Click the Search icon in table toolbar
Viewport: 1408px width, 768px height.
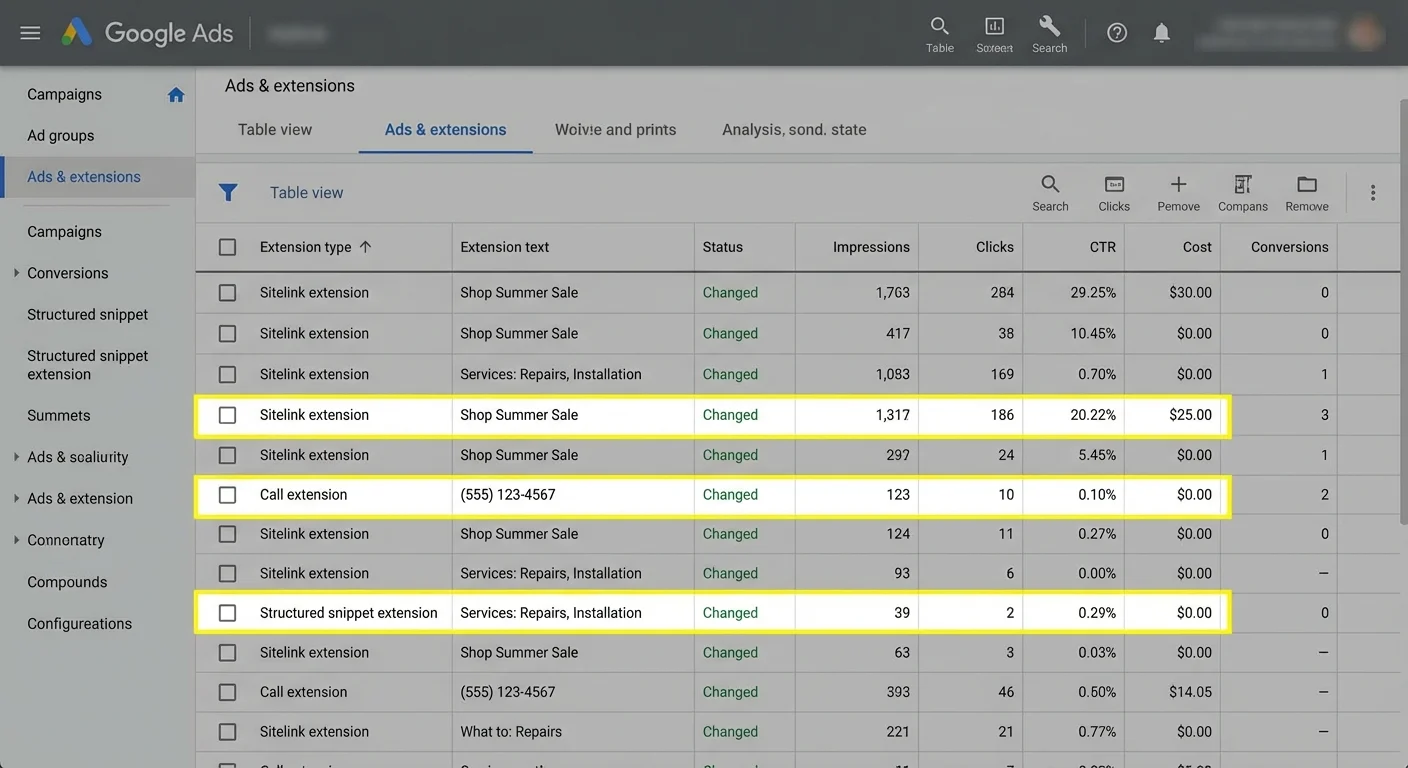1050,193
